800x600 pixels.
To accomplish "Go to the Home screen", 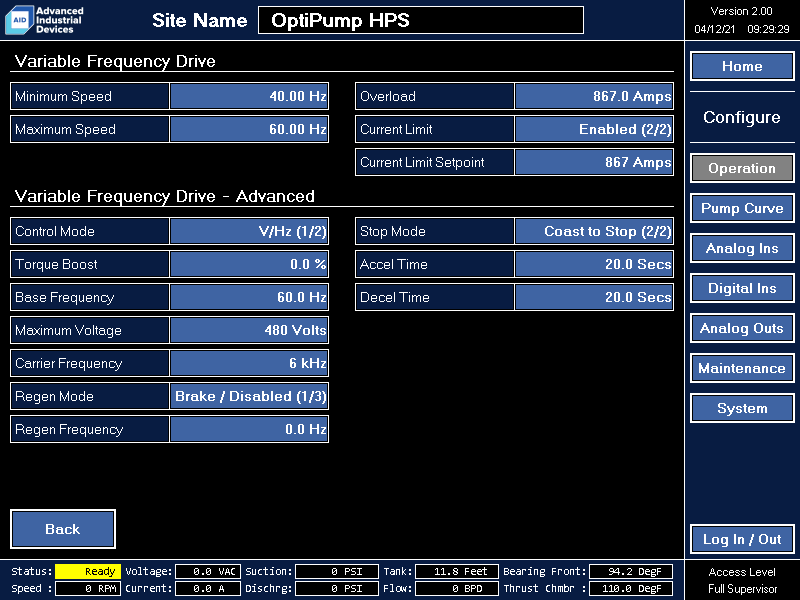I will 742,66.
